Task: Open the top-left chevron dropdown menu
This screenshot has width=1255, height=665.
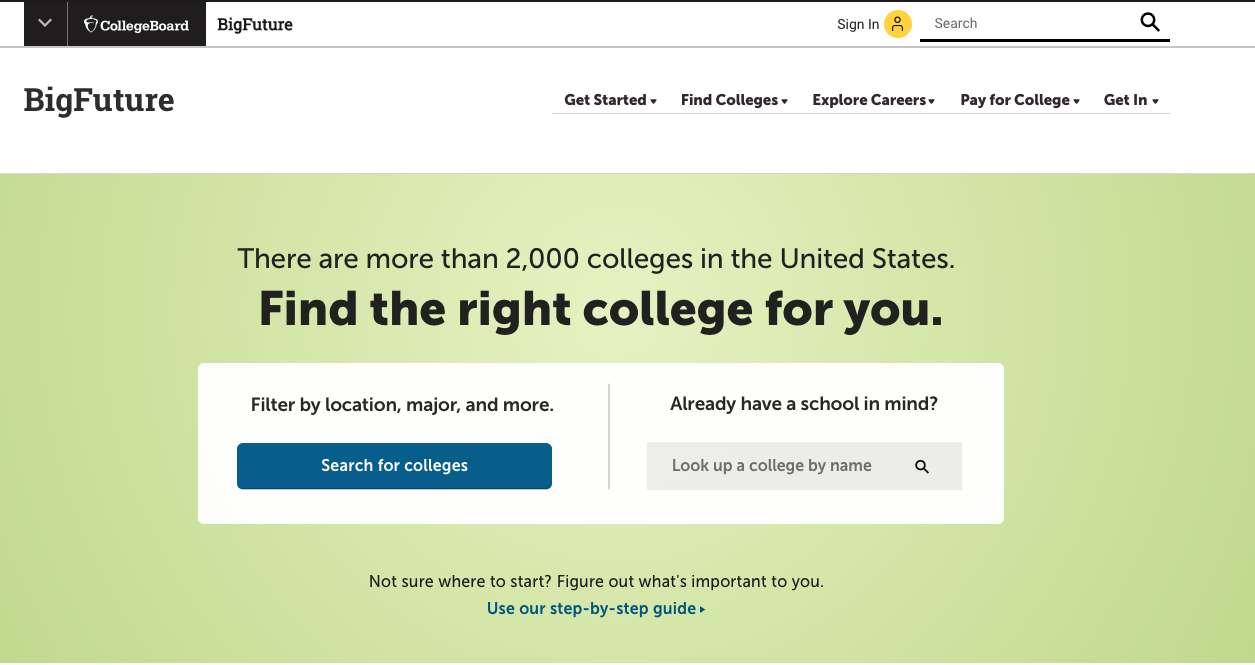Action: coord(45,23)
